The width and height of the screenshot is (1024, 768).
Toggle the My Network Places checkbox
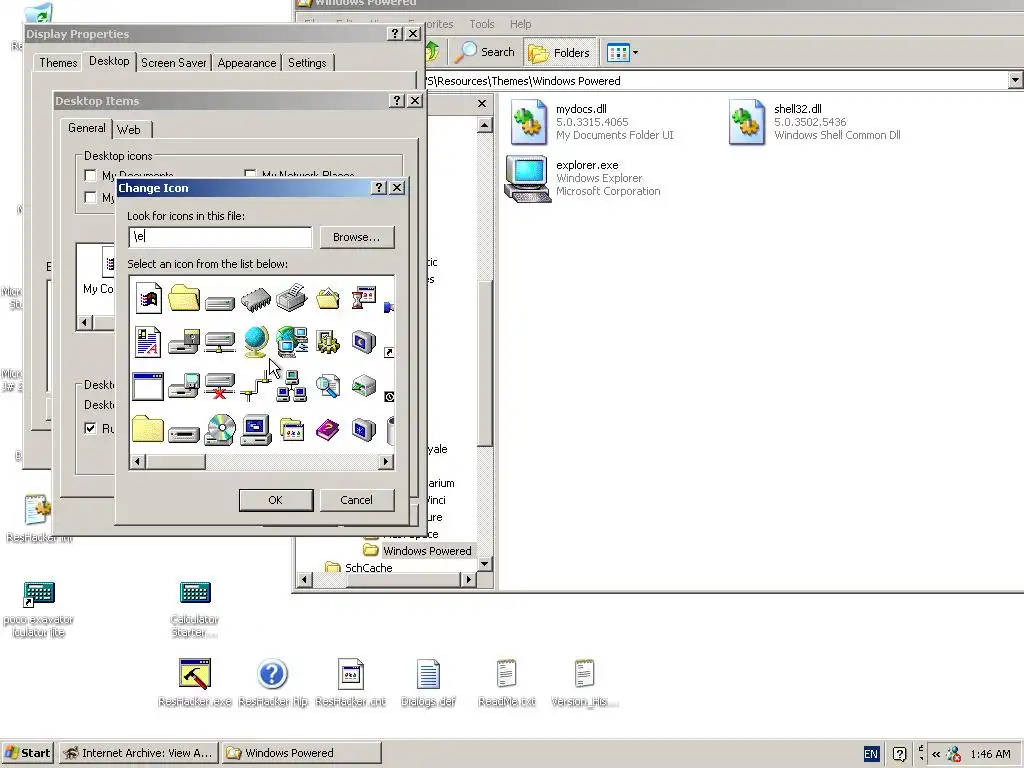tap(250, 175)
